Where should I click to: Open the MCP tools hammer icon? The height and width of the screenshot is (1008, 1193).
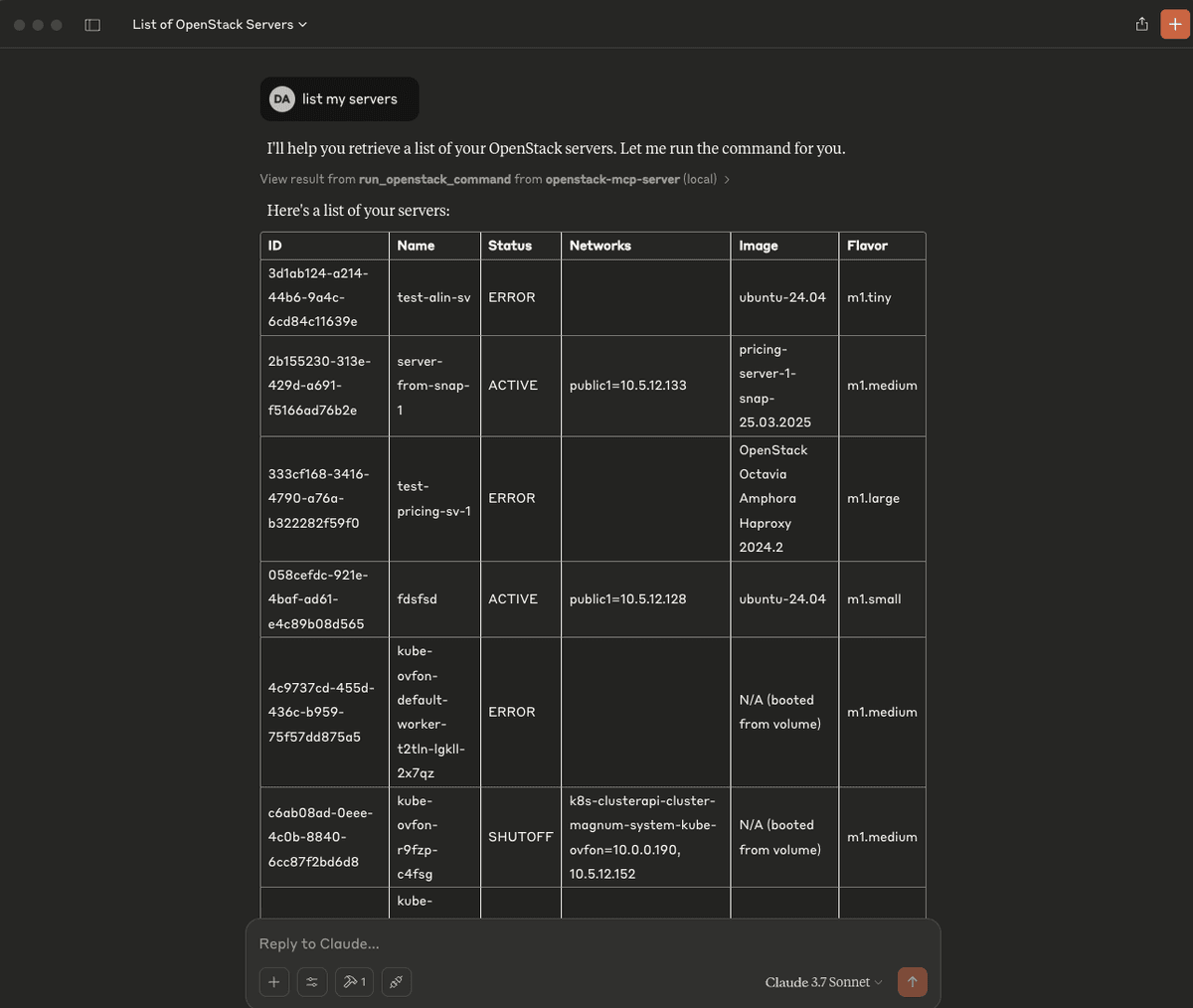point(354,982)
